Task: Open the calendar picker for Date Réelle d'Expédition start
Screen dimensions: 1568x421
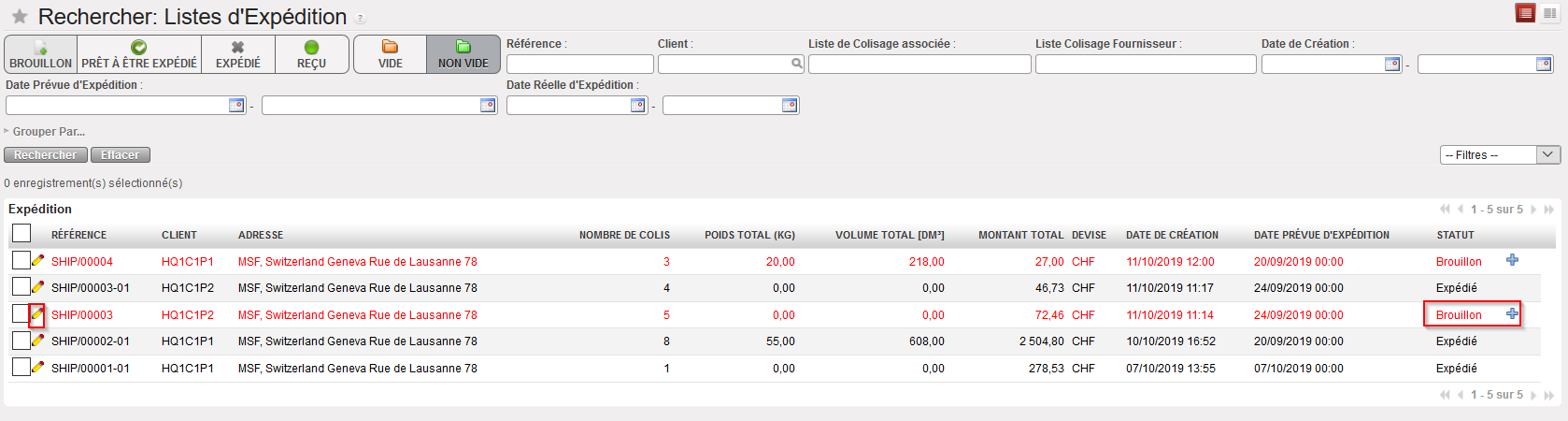Action: tap(637, 106)
